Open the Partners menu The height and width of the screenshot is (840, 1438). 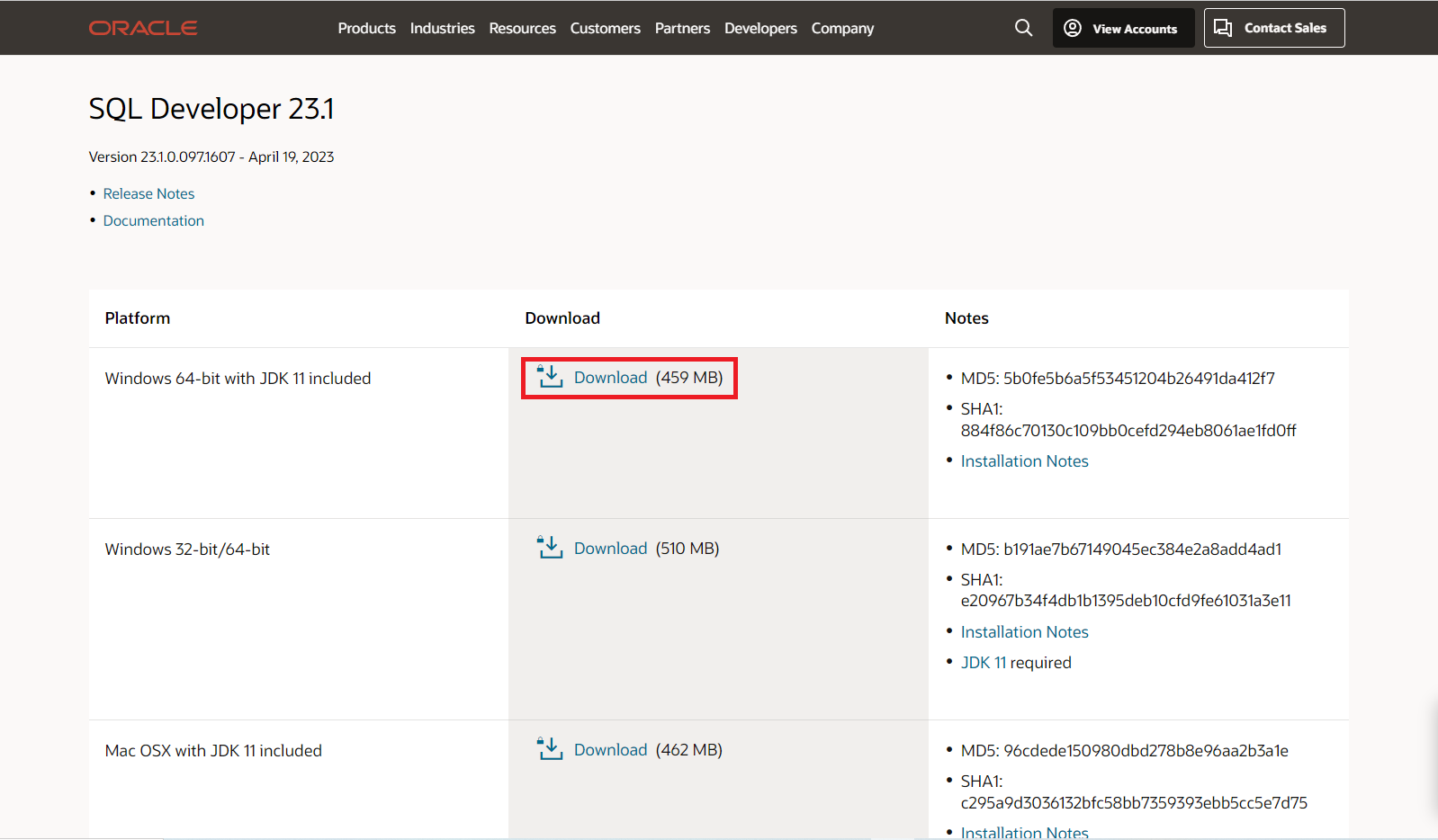[x=682, y=28]
